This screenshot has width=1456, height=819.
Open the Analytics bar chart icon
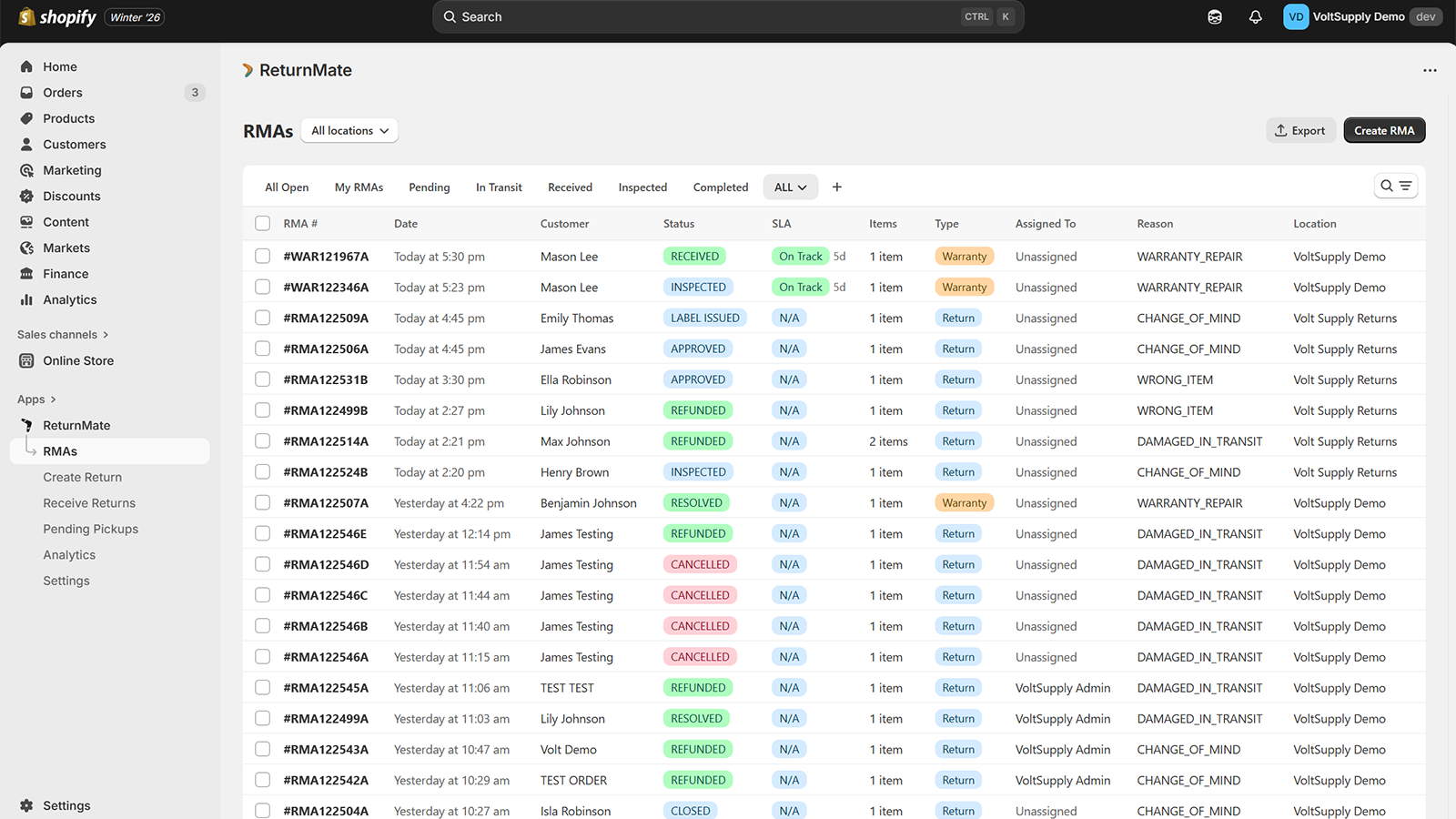pyautogui.click(x=26, y=300)
